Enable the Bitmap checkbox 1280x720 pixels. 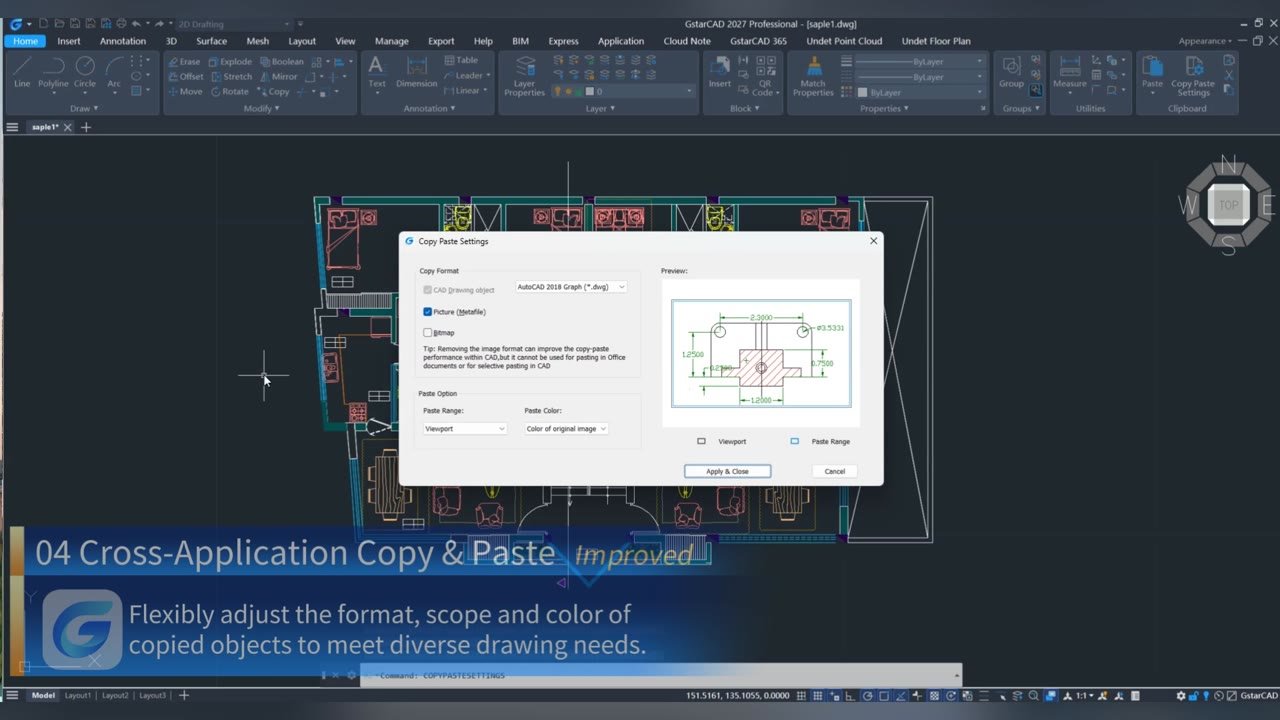(x=428, y=332)
